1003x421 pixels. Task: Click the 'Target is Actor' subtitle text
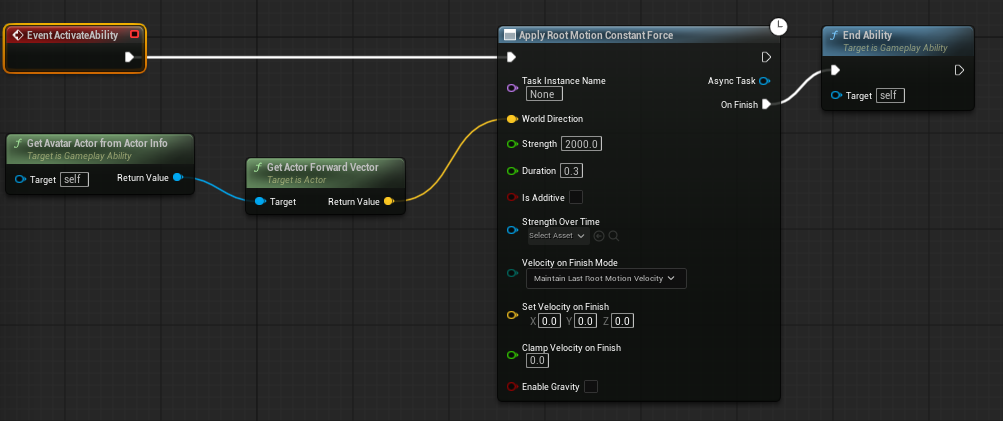click(296, 180)
